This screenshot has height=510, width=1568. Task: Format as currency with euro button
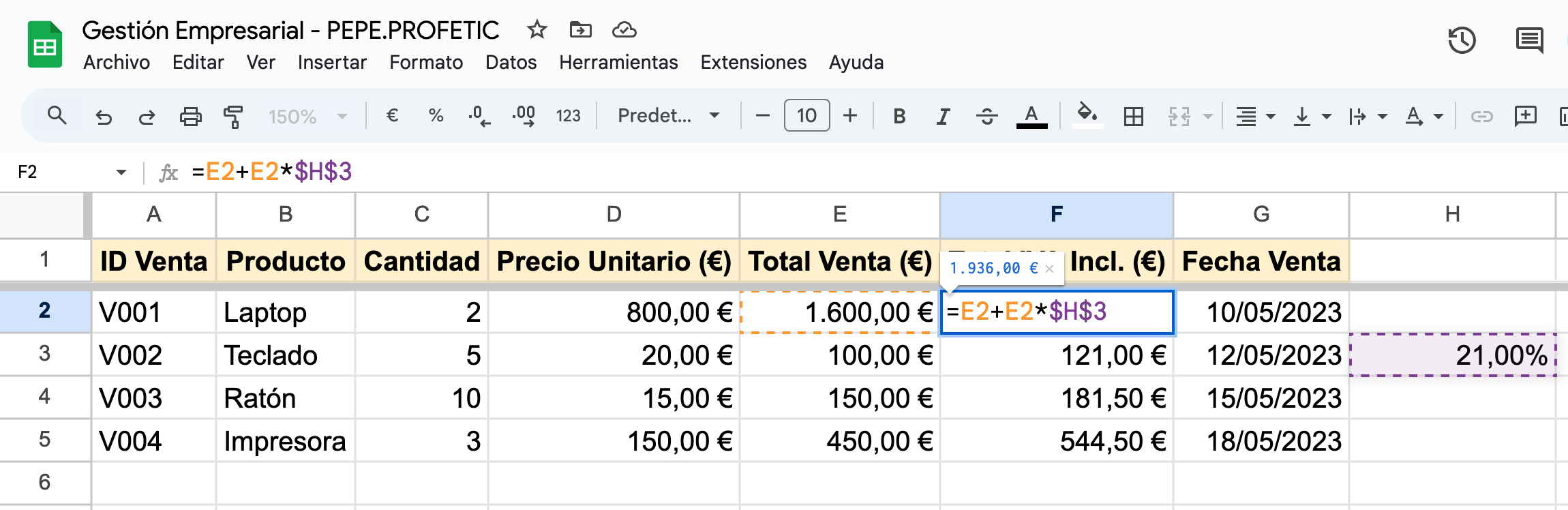pos(392,116)
